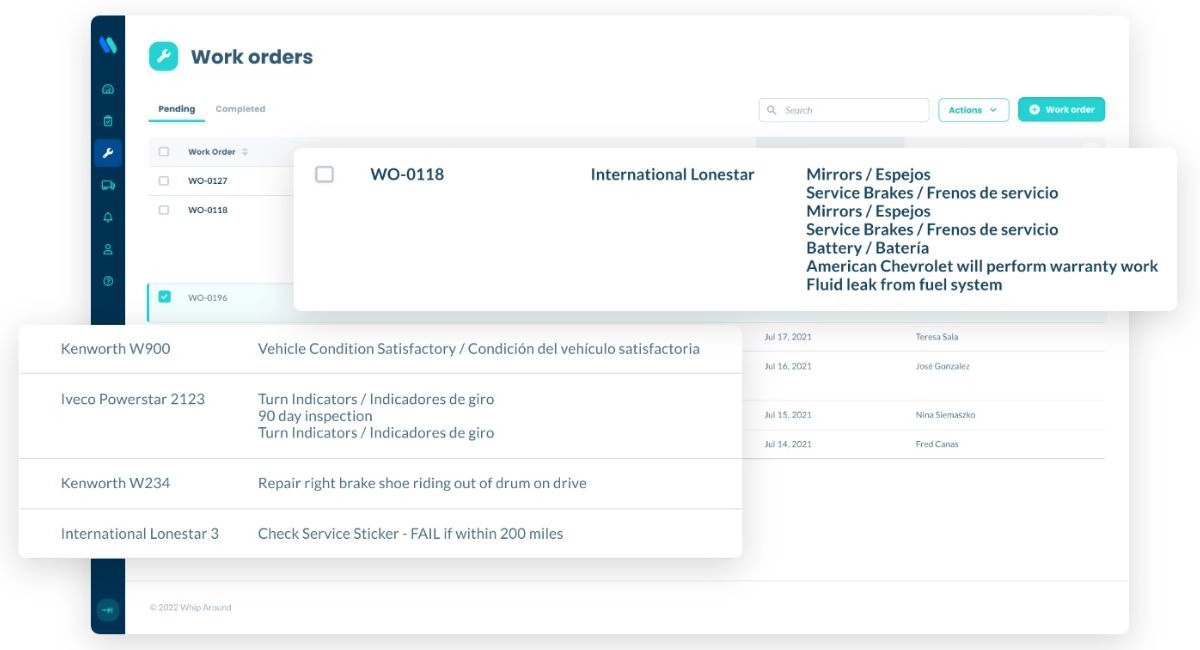The width and height of the screenshot is (1200, 650).
Task: Expand the sidebar with the arrow icon
Action: pyautogui.click(x=108, y=609)
